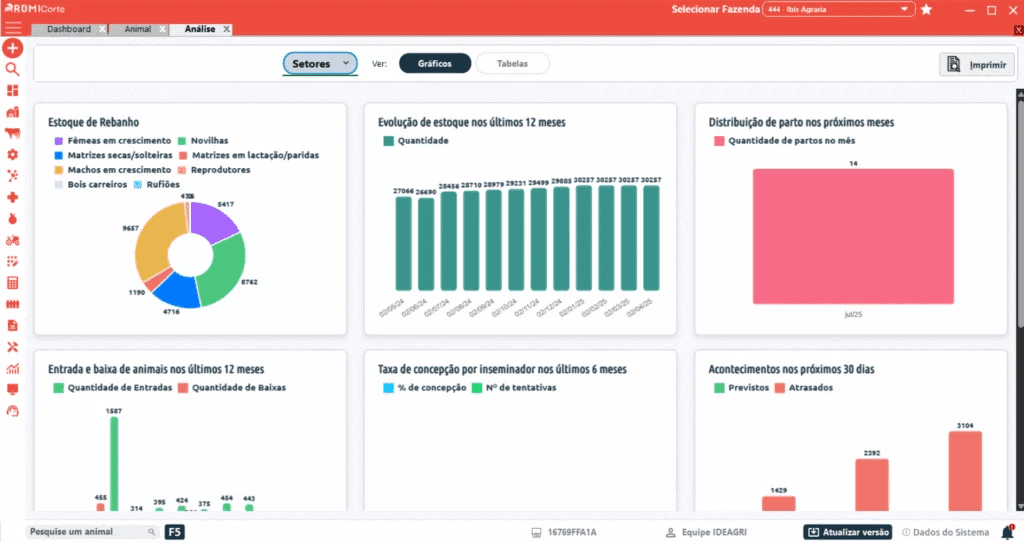Click the print preview icon
This screenshot has height=542, width=1024.
click(953, 64)
